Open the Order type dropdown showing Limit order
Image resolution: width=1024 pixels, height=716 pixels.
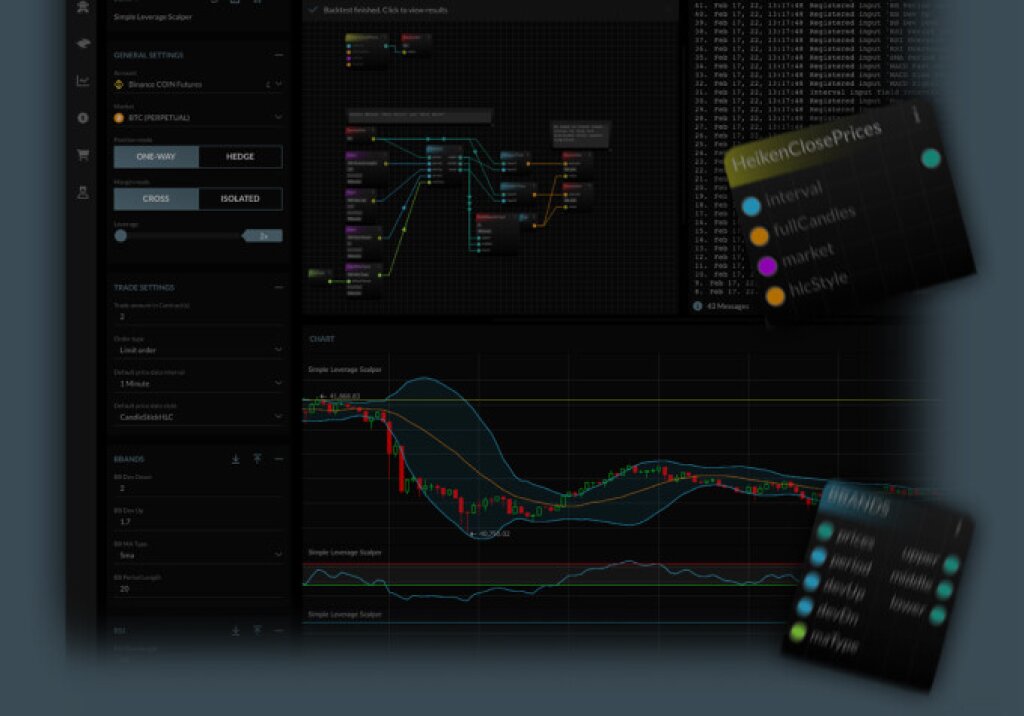(197, 351)
